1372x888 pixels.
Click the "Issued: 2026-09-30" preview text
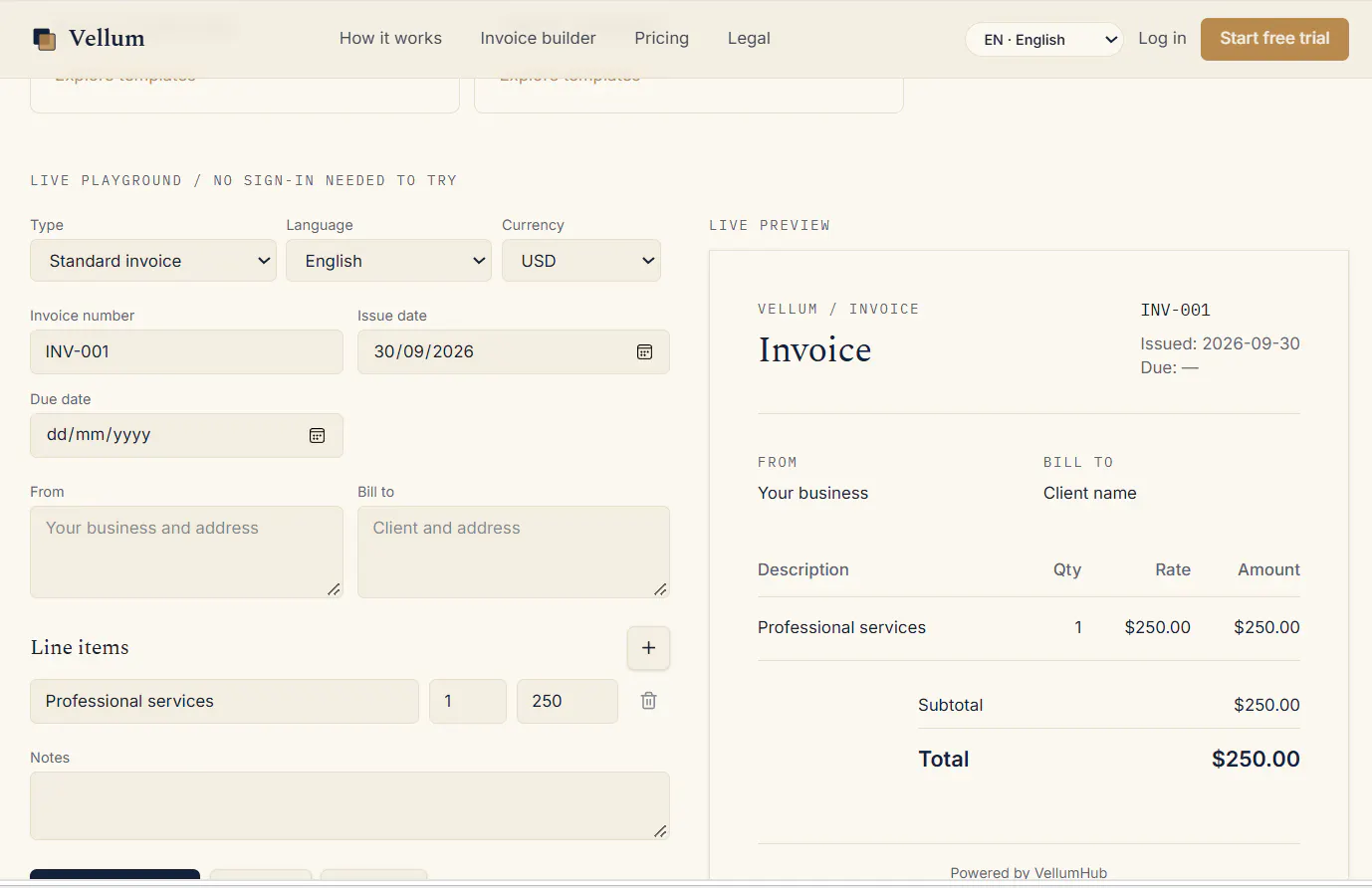click(1220, 343)
